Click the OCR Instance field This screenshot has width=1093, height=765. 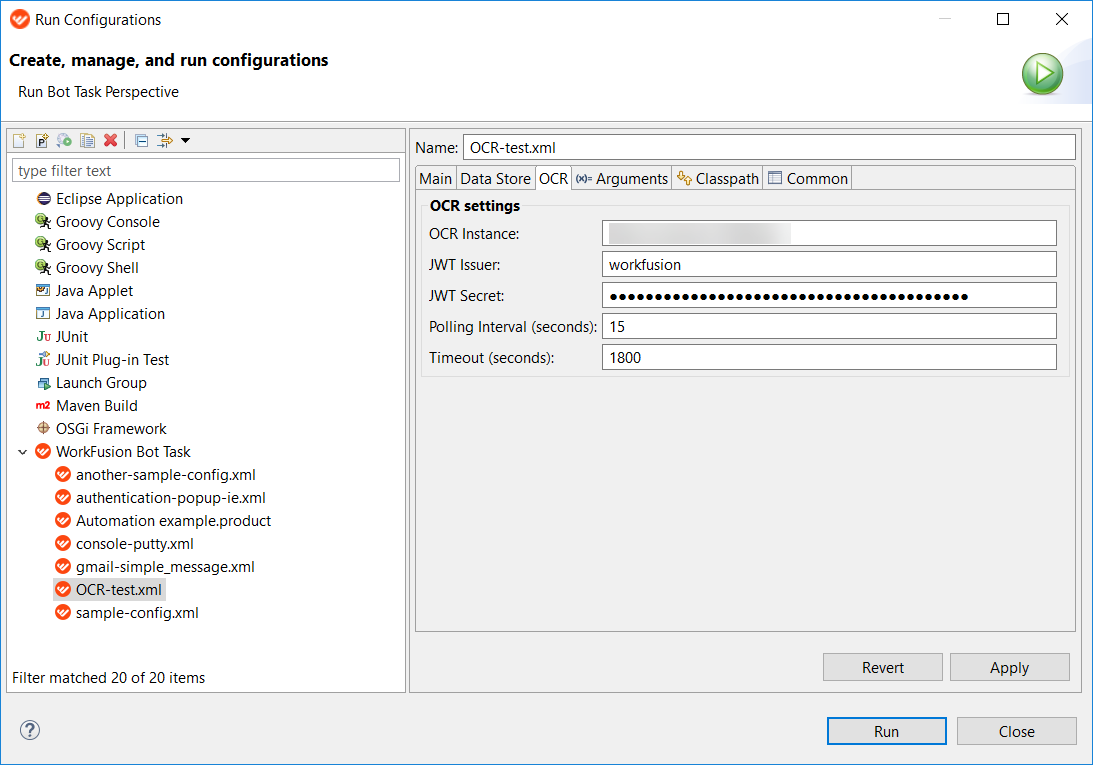click(x=829, y=233)
